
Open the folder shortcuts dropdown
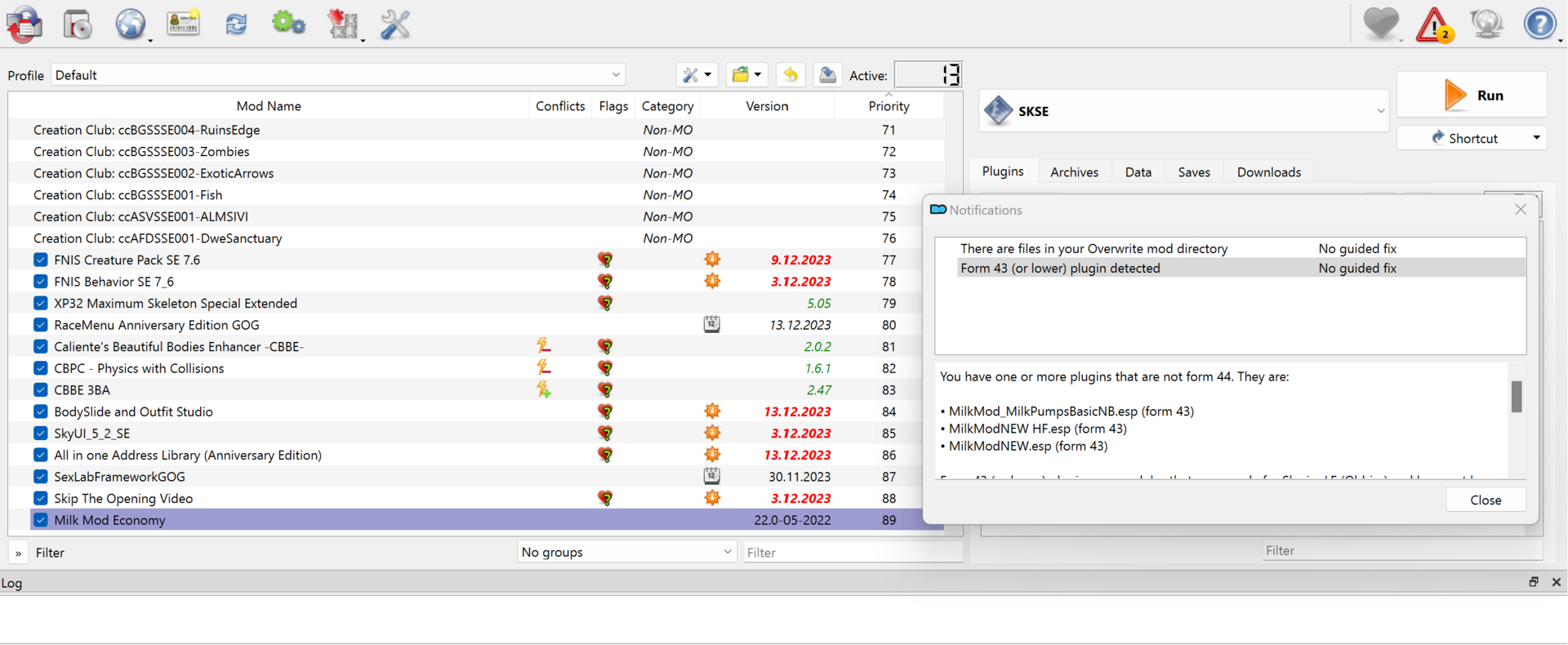pos(746,75)
